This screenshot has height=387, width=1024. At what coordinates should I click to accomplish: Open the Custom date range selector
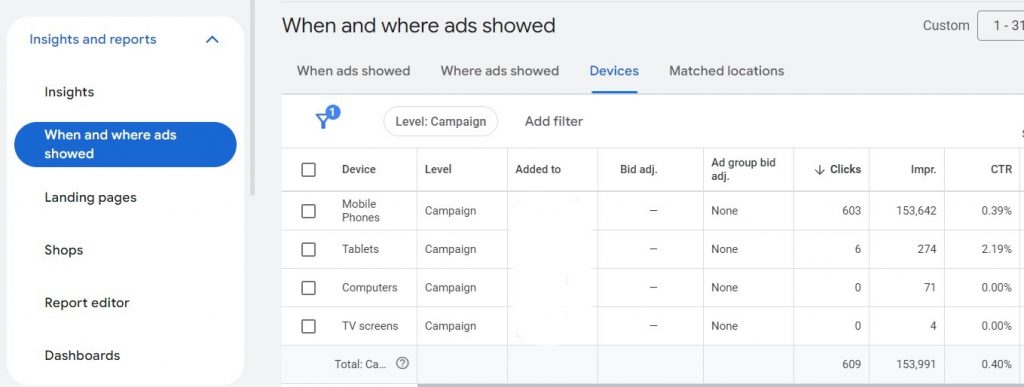point(1000,26)
